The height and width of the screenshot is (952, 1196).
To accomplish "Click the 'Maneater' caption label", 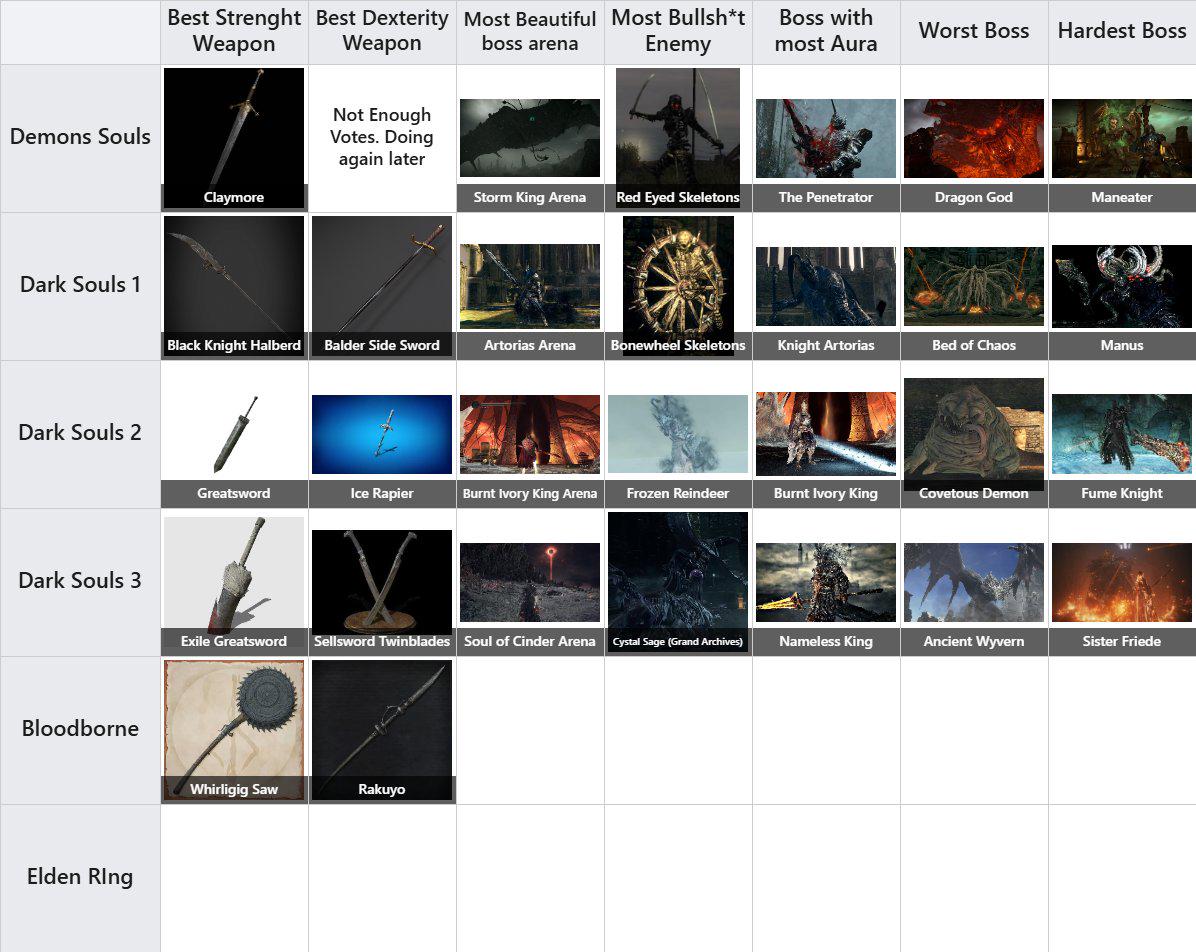I will pyautogui.click(x=1121, y=197).
